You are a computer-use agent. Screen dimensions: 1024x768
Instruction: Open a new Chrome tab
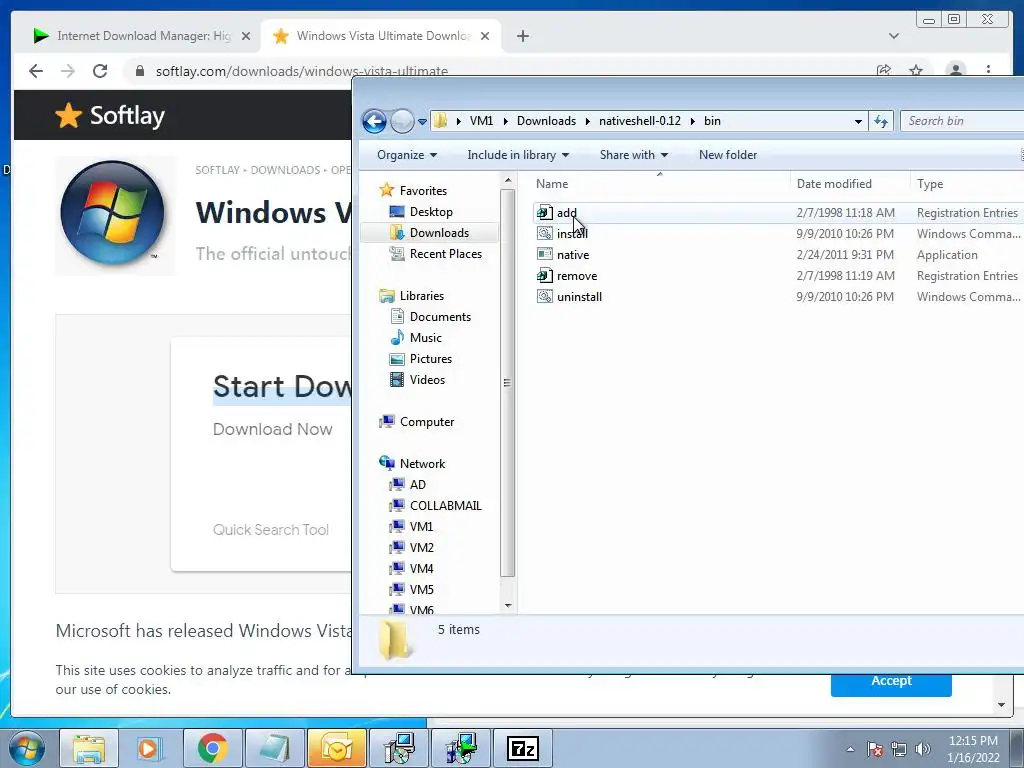tap(522, 36)
